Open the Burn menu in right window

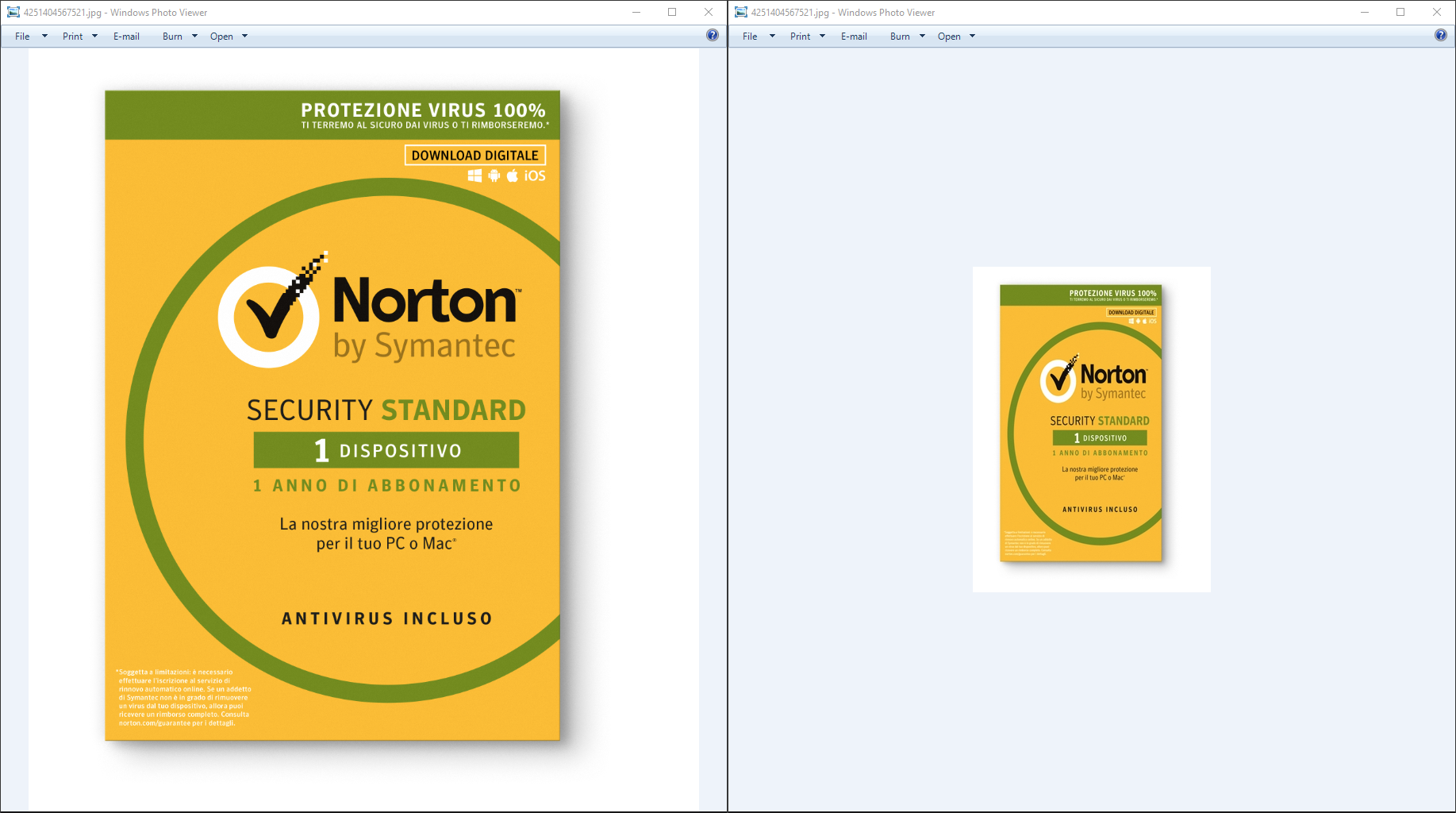pos(907,37)
